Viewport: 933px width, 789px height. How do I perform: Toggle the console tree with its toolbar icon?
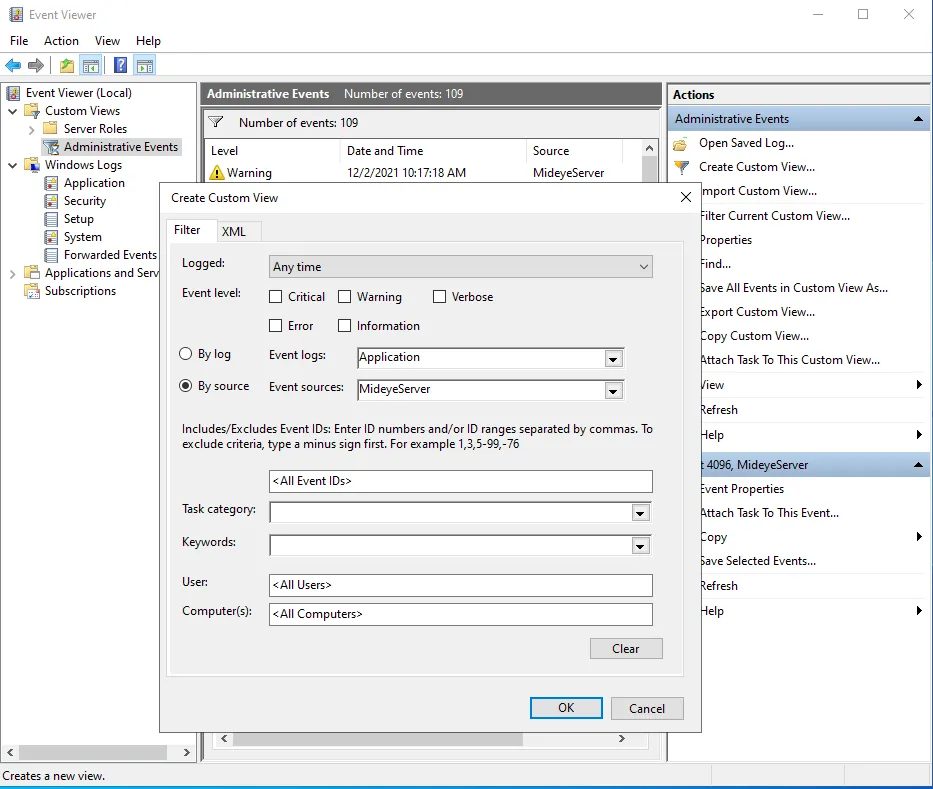pyautogui.click(x=89, y=65)
